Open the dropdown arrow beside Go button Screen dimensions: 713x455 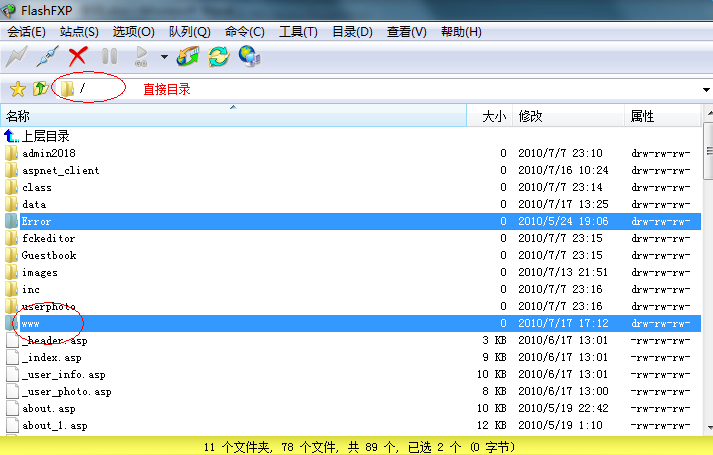pyautogui.click(x=164, y=57)
